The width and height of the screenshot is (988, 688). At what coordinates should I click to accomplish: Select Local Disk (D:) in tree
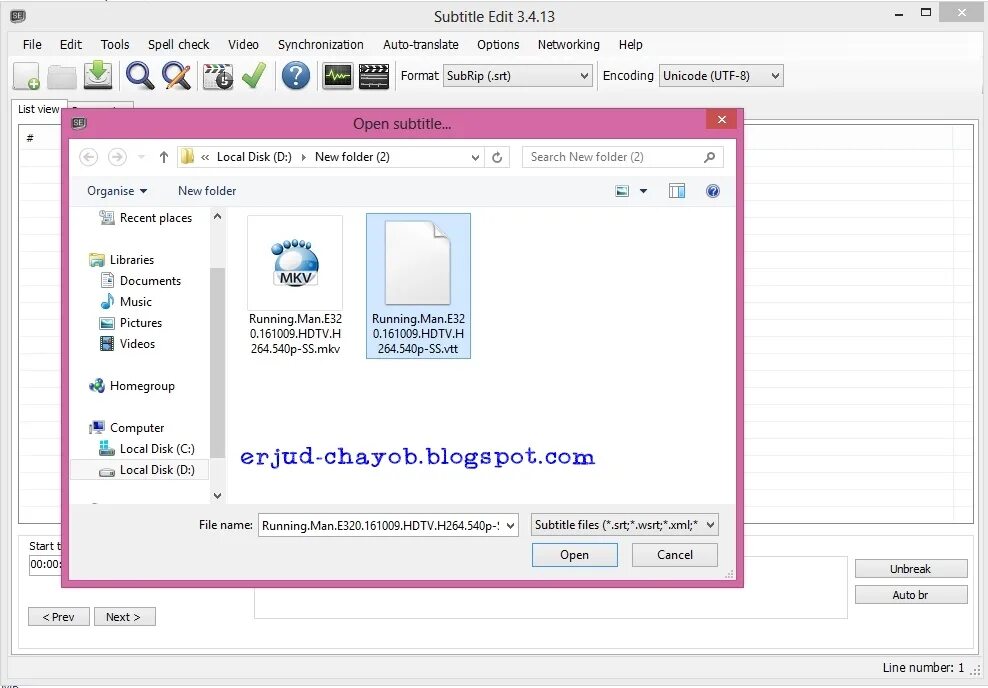pyautogui.click(x=139, y=470)
